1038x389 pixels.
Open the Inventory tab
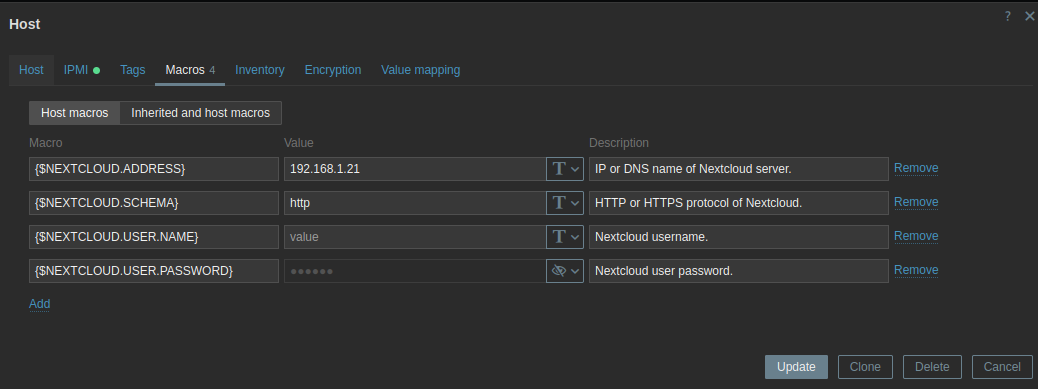pos(260,70)
